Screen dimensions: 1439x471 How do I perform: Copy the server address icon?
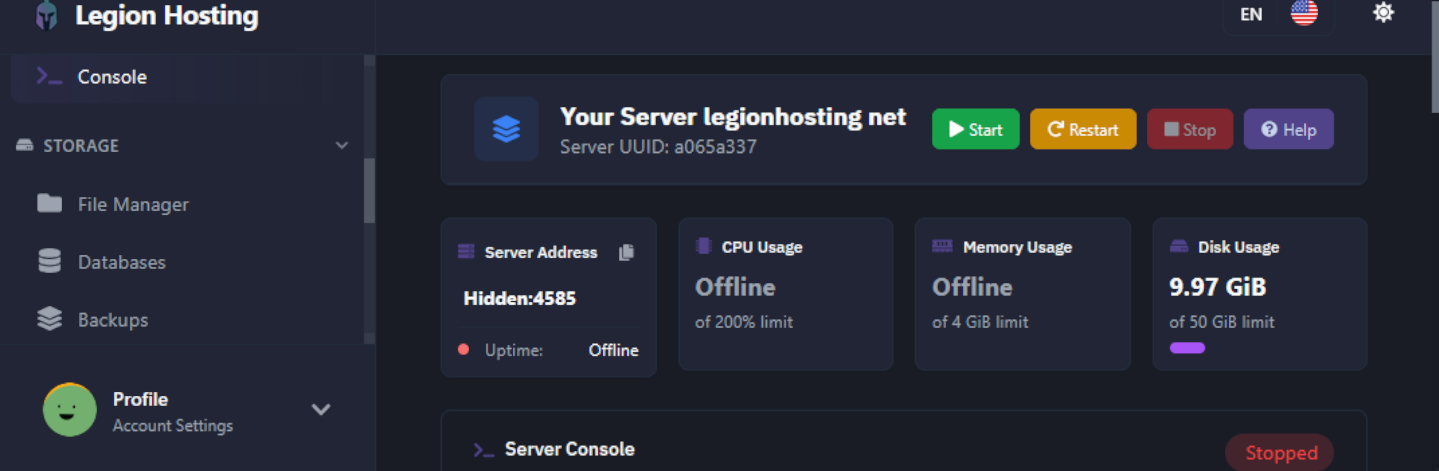pos(626,252)
